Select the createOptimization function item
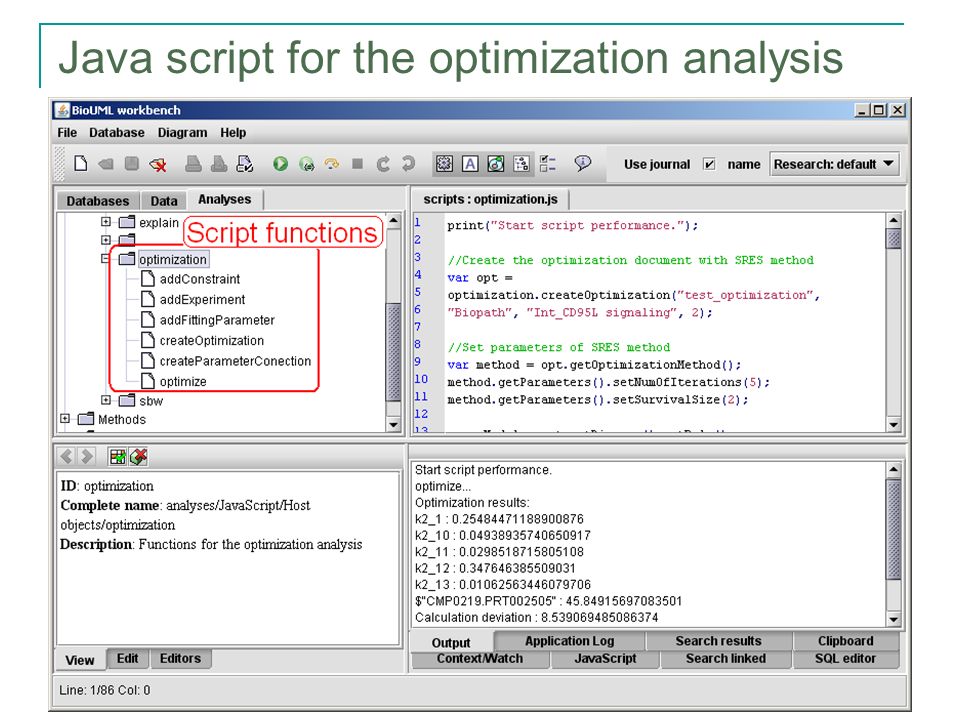The height and width of the screenshot is (720, 960). (x=202, y=341)
